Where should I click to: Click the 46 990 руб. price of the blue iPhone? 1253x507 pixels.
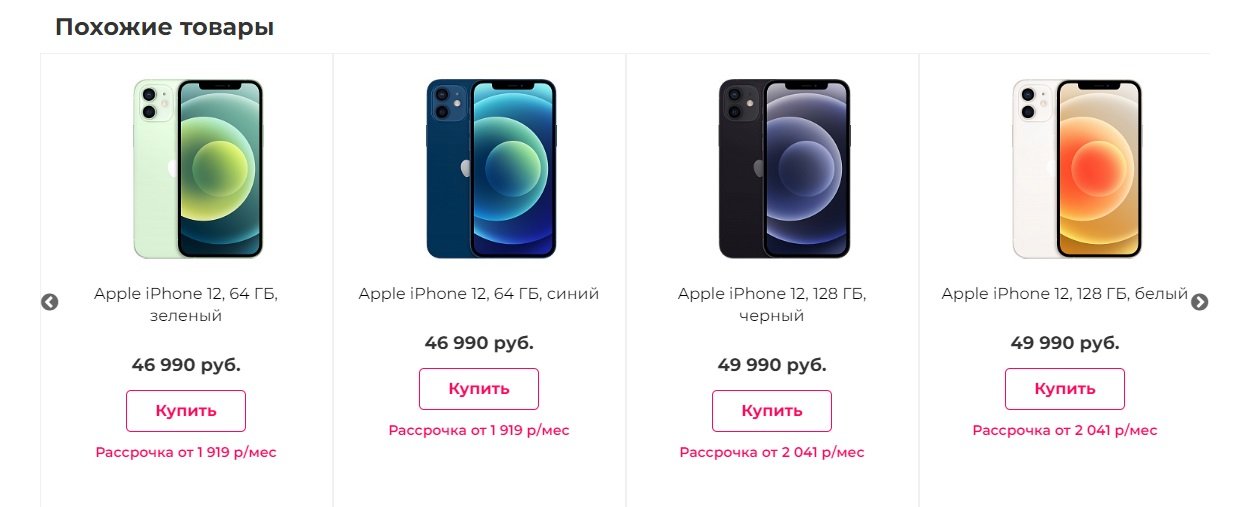pyautogui.click(x=479, y=343)
